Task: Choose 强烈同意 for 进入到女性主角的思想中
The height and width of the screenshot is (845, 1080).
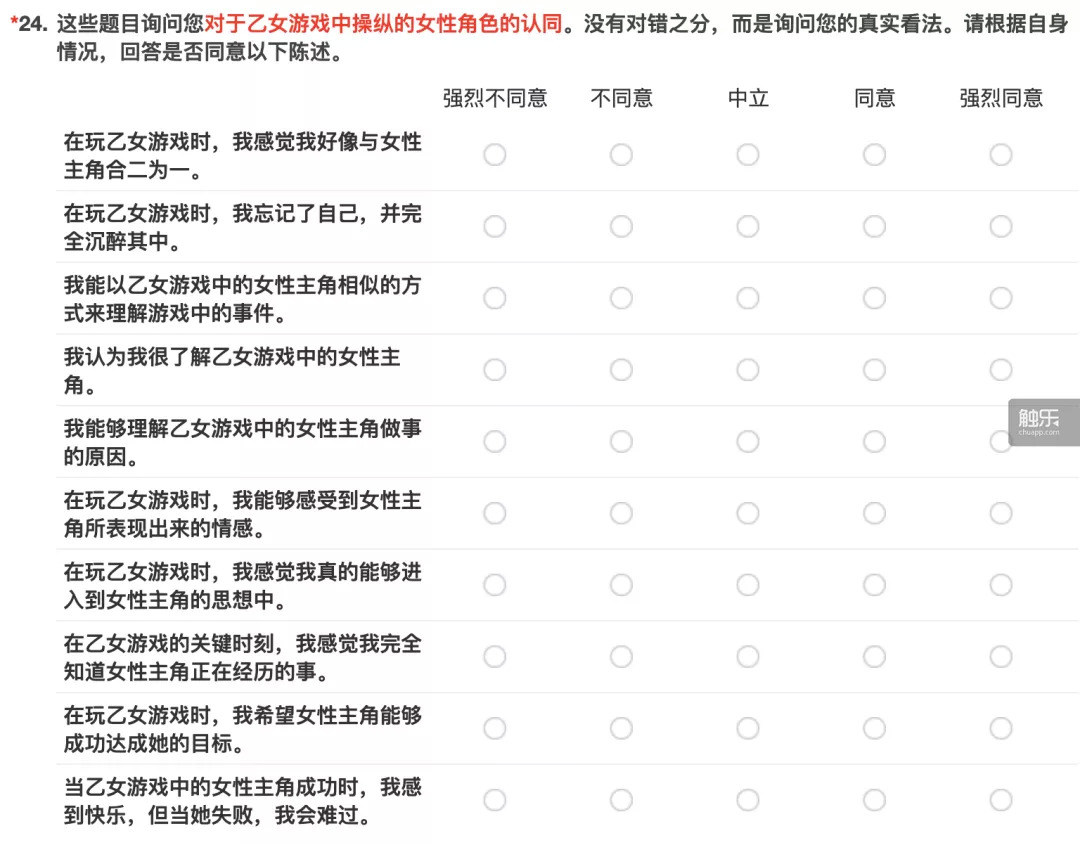Action: (x=1001, y=585)
